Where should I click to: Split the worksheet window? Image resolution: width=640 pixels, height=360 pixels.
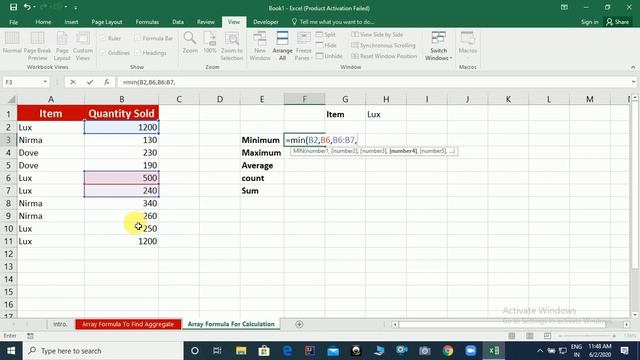(326, 35)
